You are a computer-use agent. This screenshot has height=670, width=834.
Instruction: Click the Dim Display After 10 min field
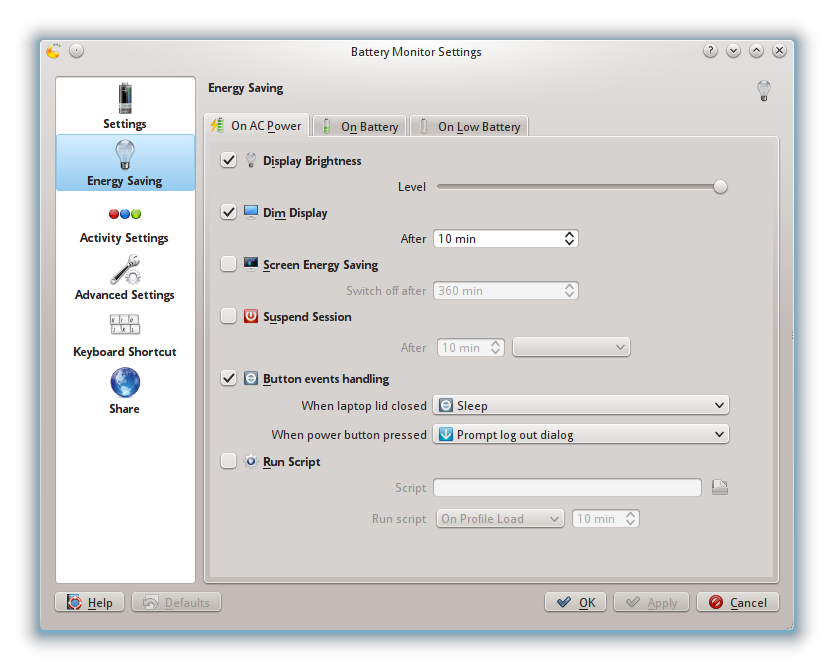(506, 238)
